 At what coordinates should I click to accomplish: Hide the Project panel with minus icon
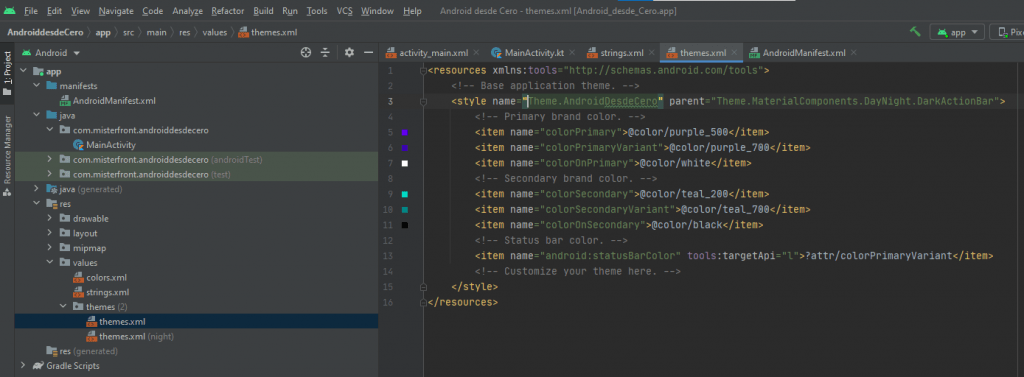[x=368, y=53]
